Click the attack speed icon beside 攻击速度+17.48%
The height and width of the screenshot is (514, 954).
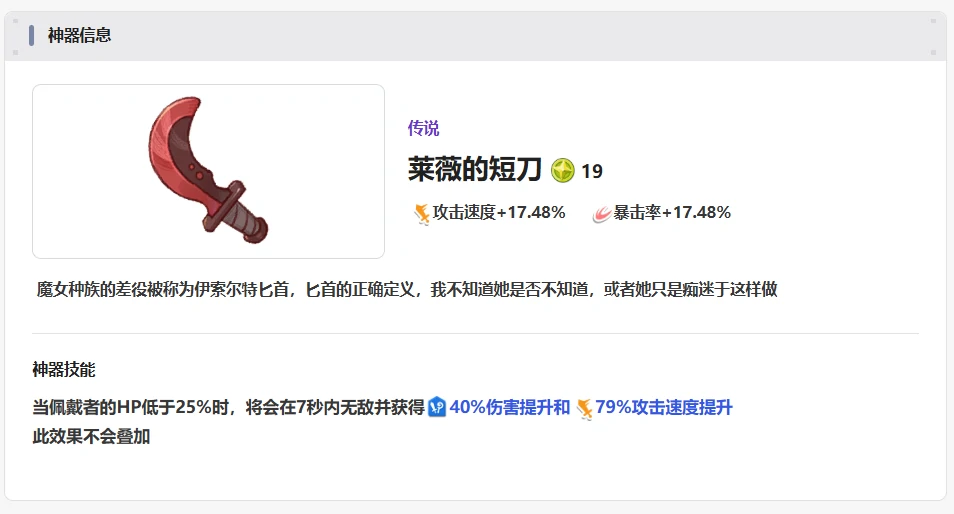point(422,214)
